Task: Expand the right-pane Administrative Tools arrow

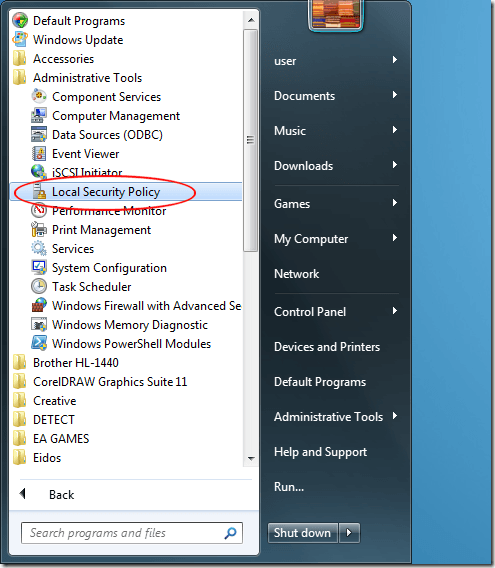Action: (395, 416)
